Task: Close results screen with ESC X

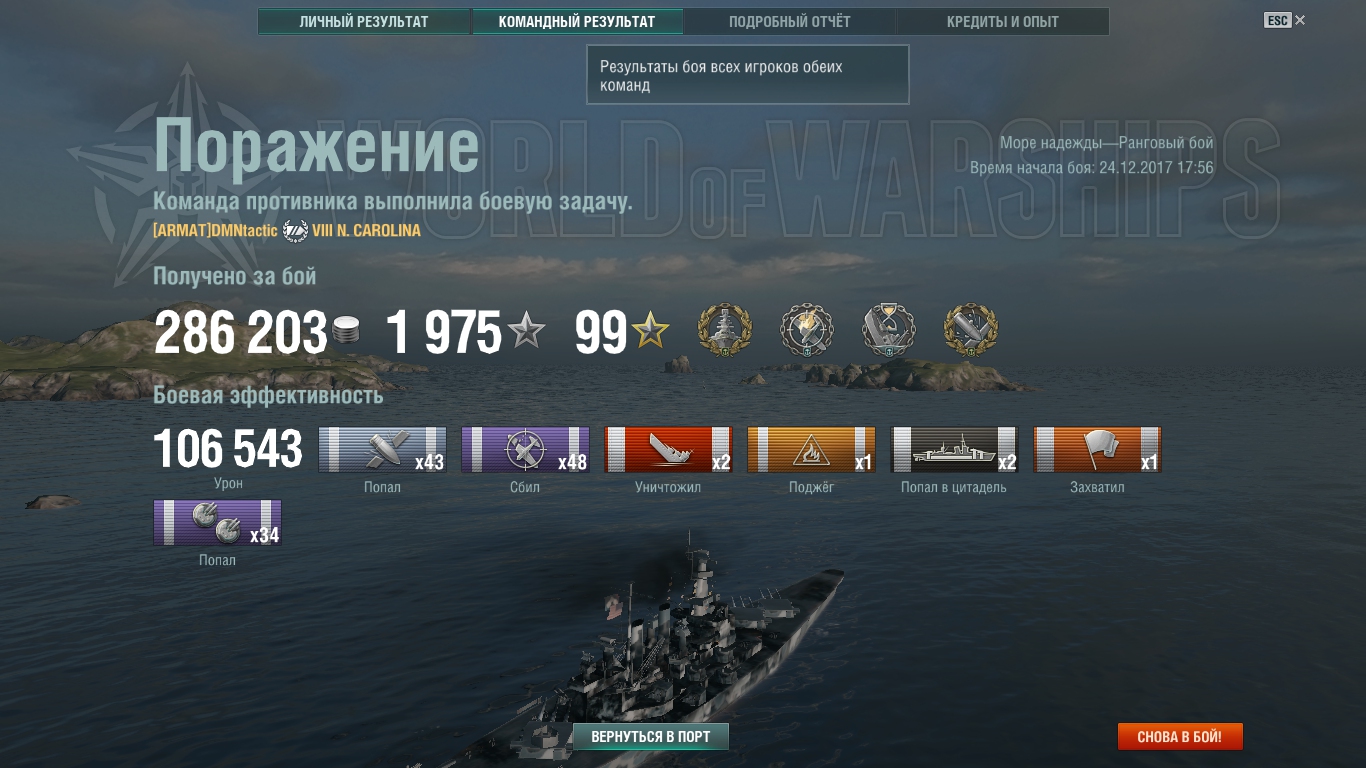Action: (x=1285, y=20)
